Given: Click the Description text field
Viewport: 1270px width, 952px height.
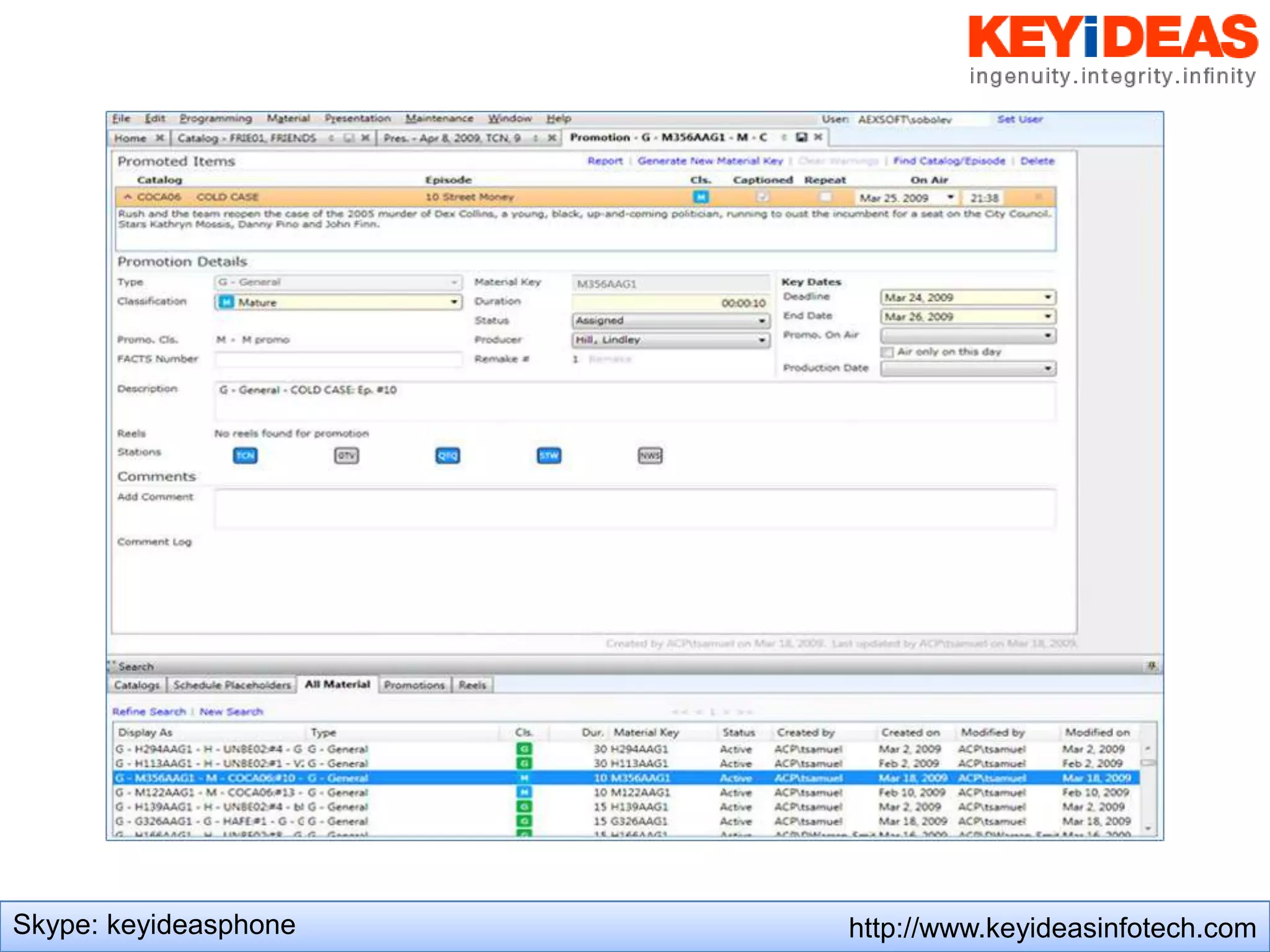Looking at the screenshot, I should 635,401.
